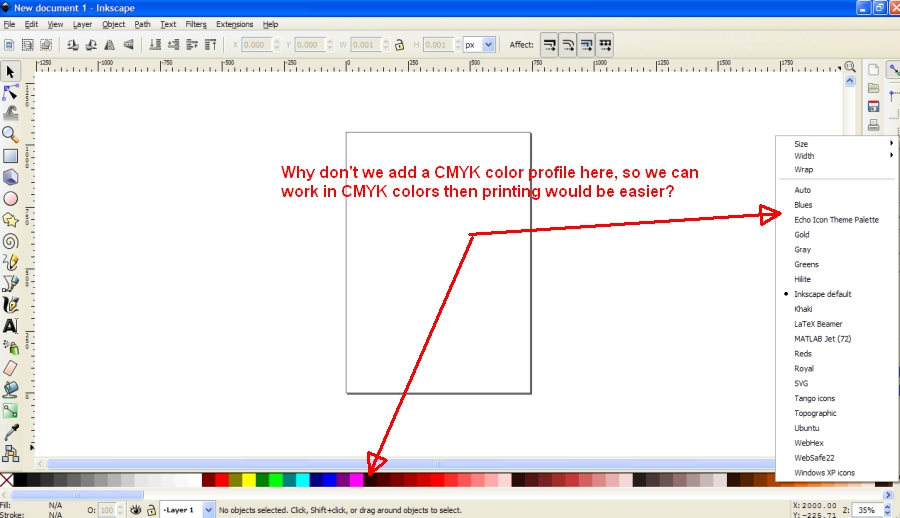
Task: Choose the Tango icons palette
Action: pyautogui.click(x=814, y=398)
